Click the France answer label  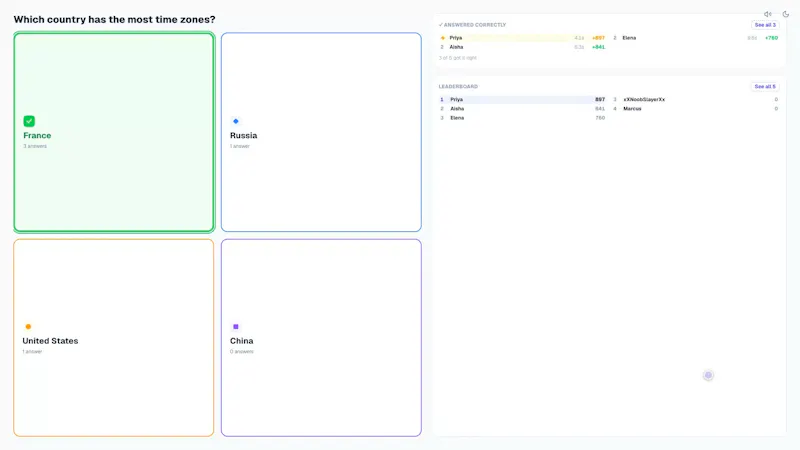pyautogui.click(x=37, y=135)
